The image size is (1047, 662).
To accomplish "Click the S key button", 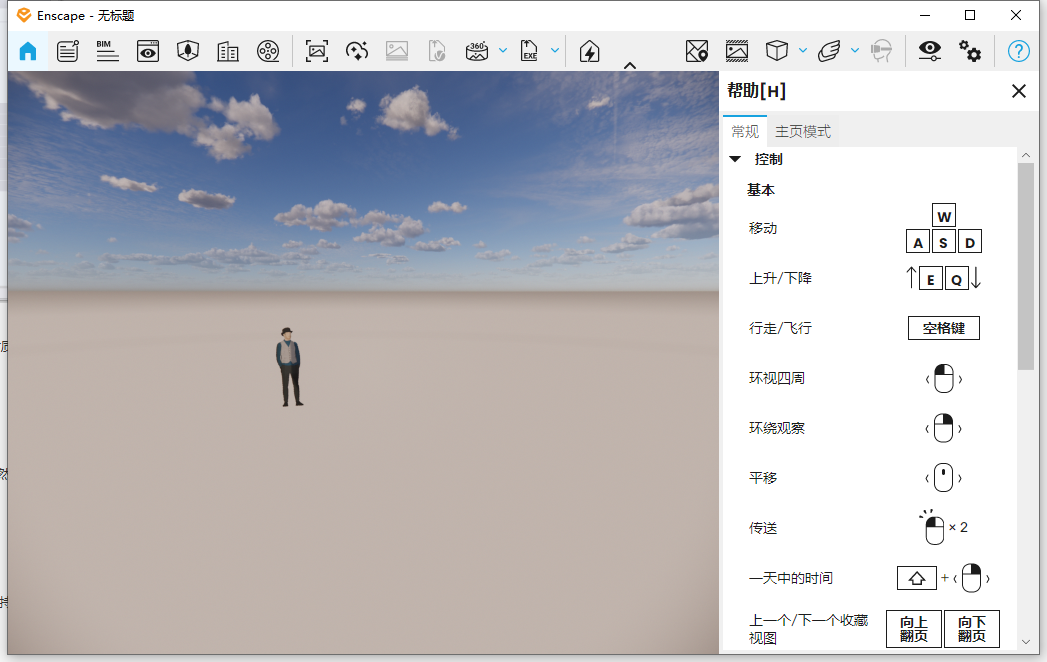I will tap(944, 242).
